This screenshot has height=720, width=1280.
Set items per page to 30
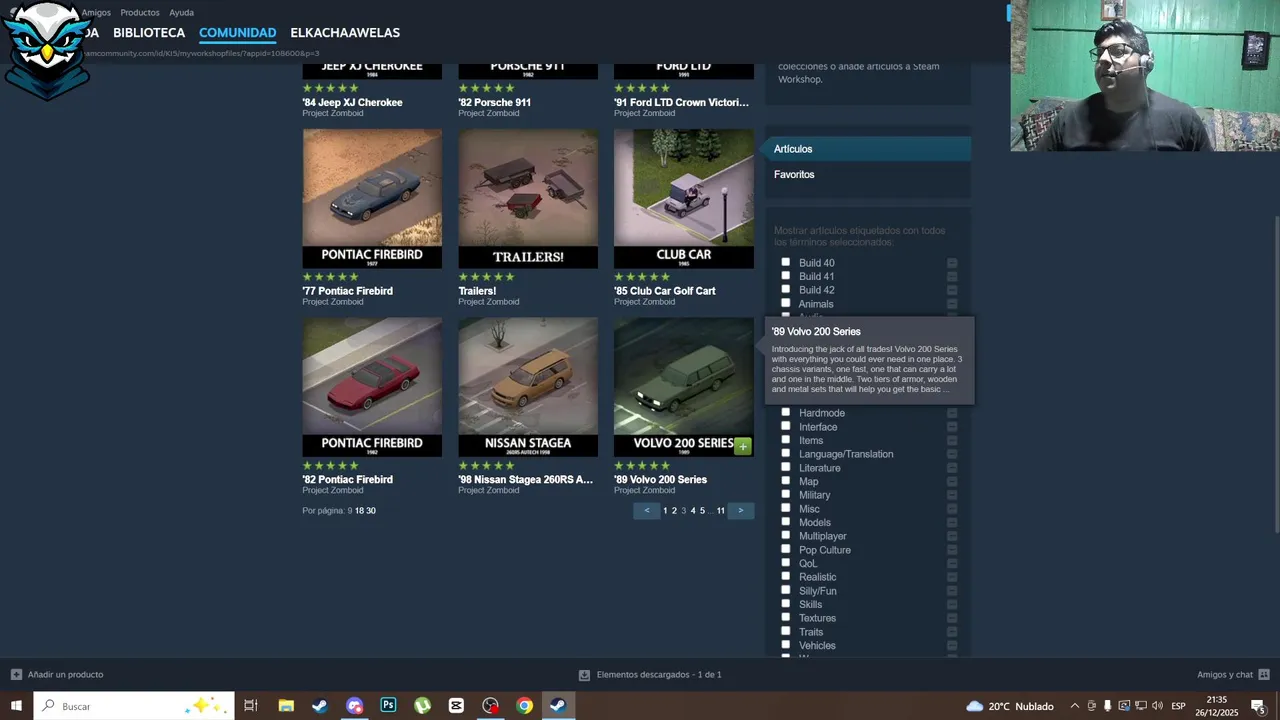371,511
